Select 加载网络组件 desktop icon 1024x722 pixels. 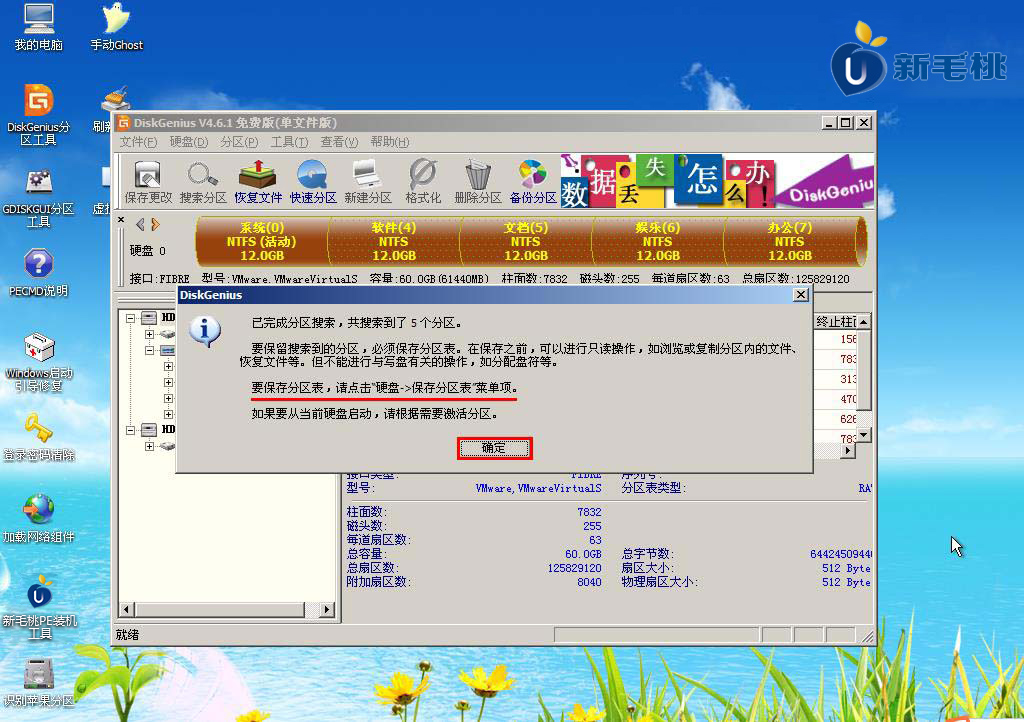click(39, 519)
